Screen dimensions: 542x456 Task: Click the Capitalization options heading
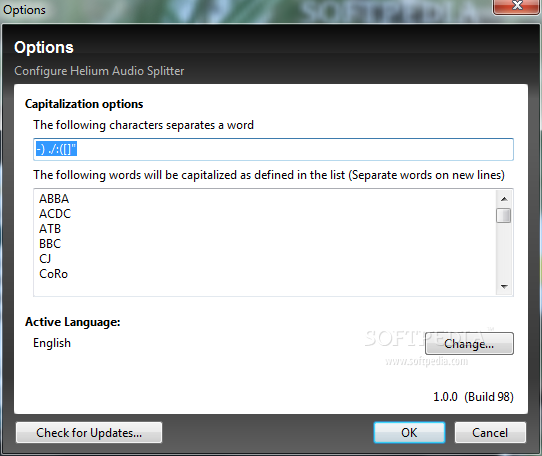tap(84, 104)
